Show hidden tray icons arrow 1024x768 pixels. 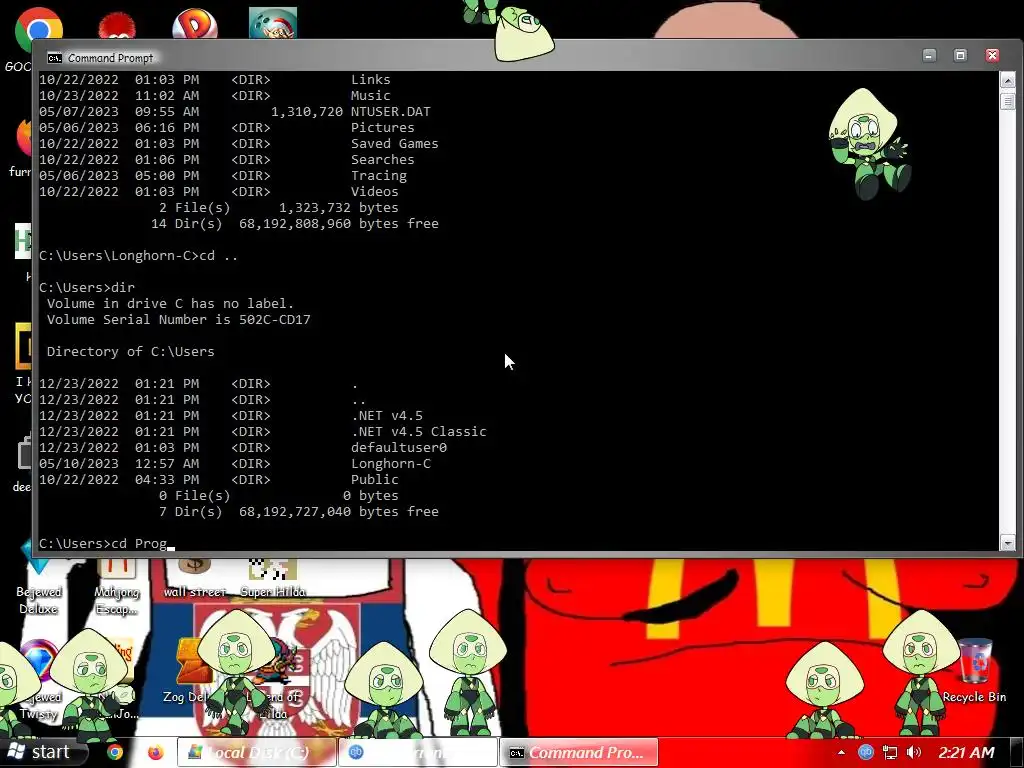(x=840, y=753)
